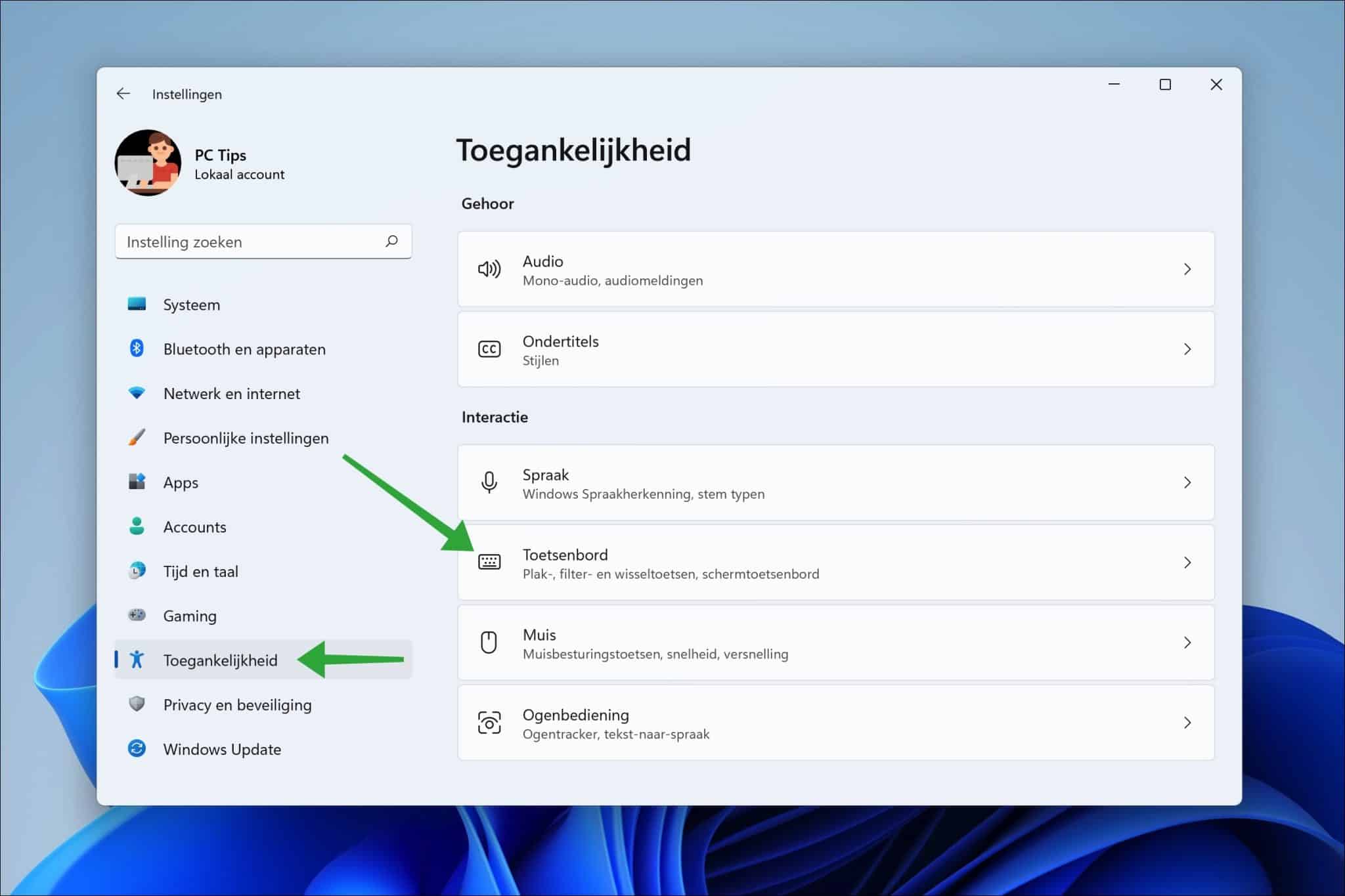Select the microphone icon next to Spraak
The height and width of the screenshot is (896, 1345).
tap(490, 482)
